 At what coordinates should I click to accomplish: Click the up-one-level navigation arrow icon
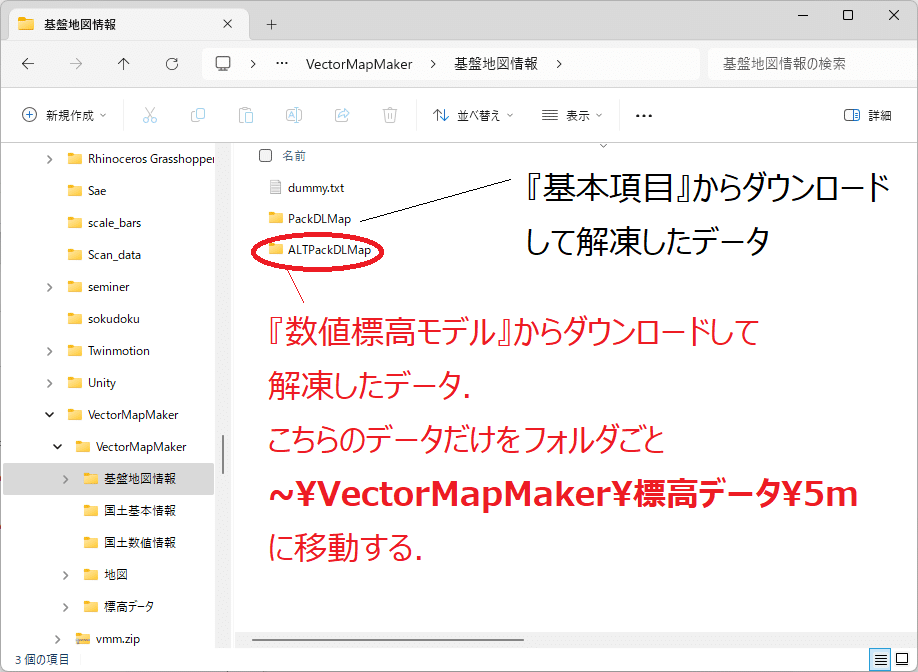(122, 63)
